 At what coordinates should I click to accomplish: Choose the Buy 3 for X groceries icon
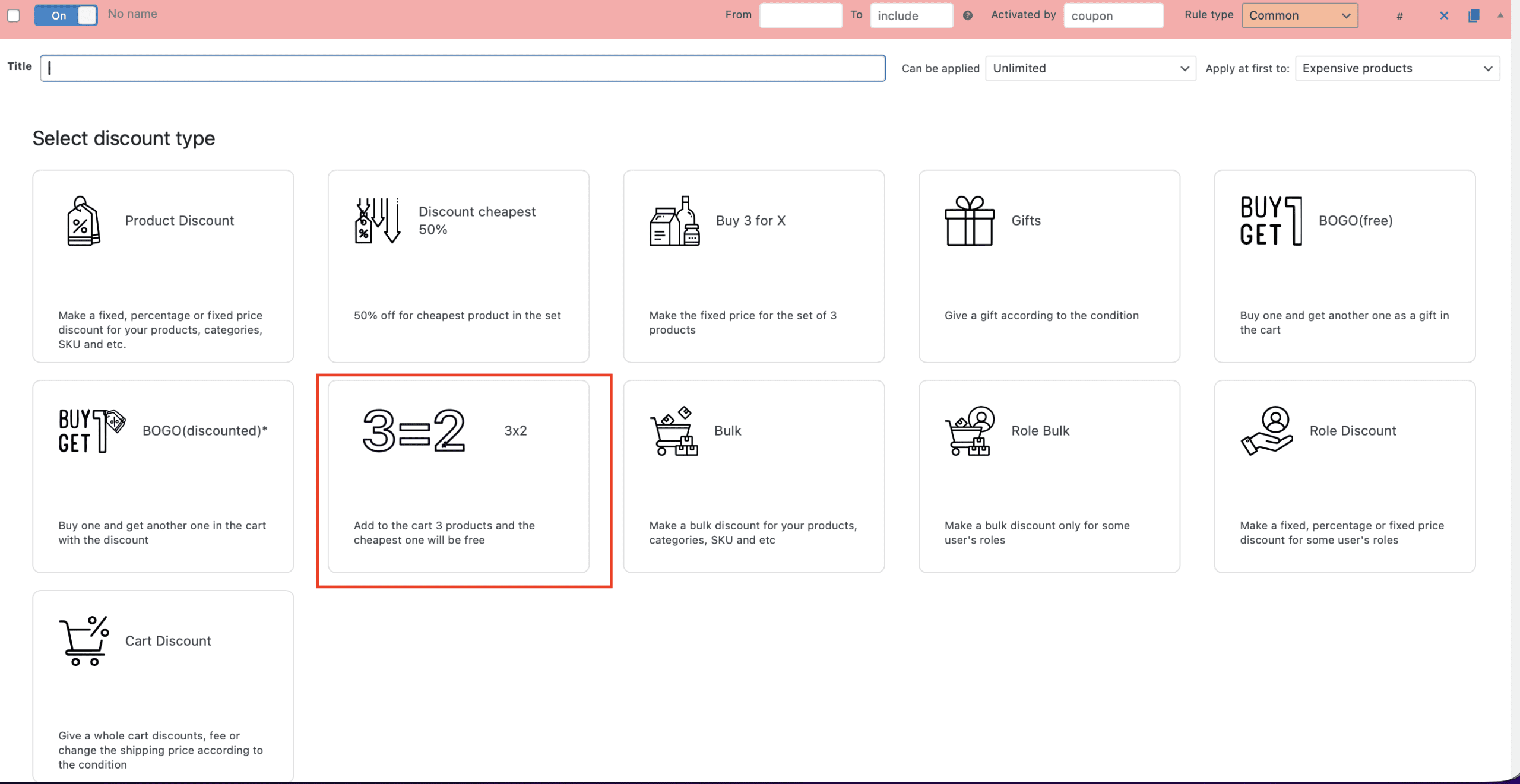point(674,221)
